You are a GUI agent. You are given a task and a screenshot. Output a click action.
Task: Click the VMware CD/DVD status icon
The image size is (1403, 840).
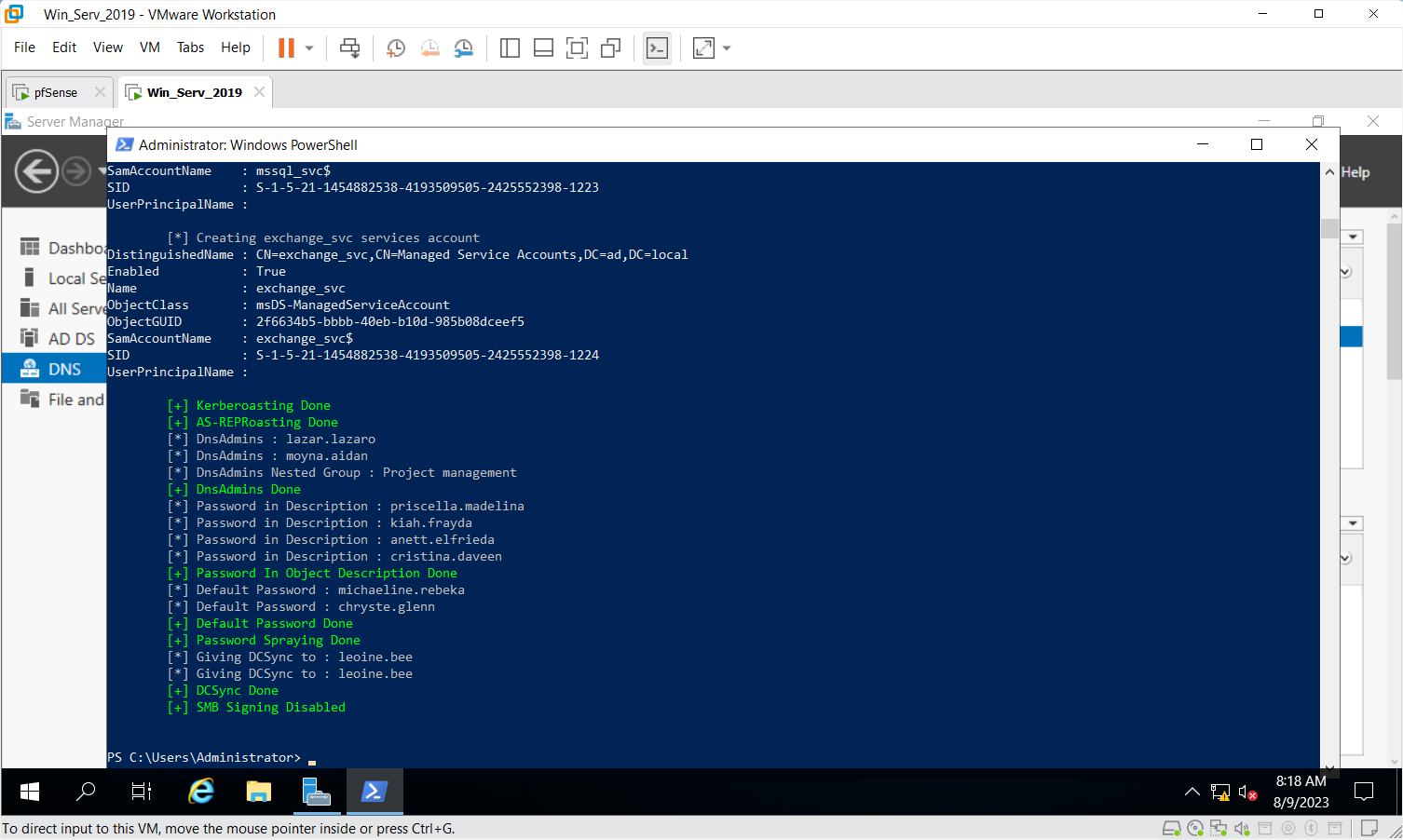point(1195,828)
